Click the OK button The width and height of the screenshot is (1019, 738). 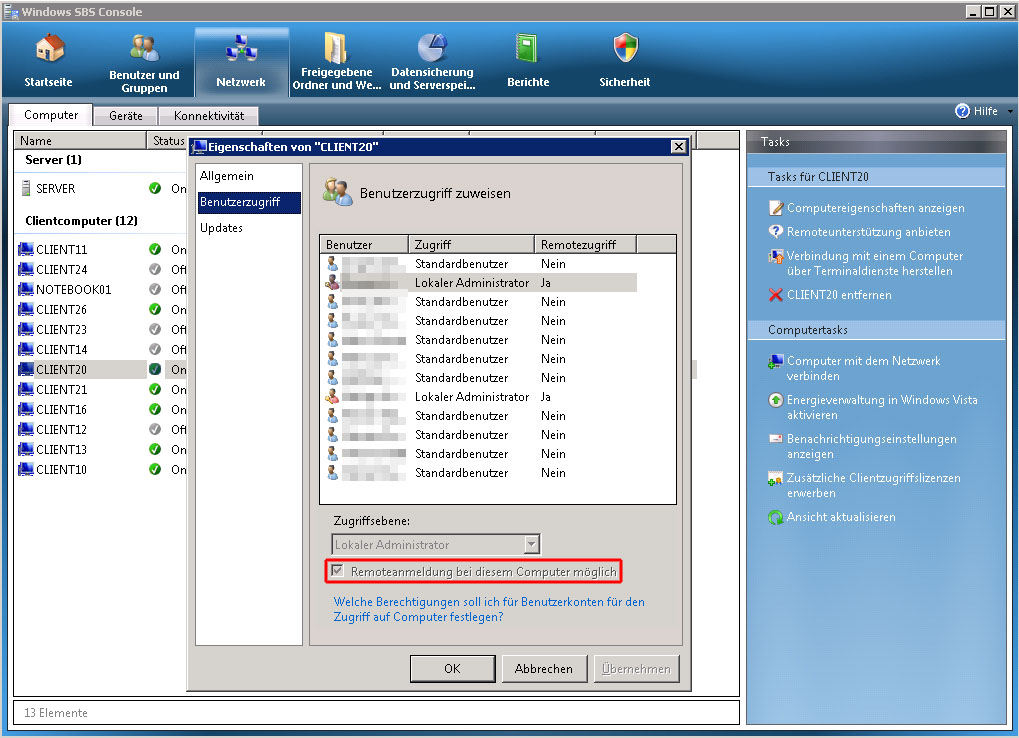[x=452, y=668]
